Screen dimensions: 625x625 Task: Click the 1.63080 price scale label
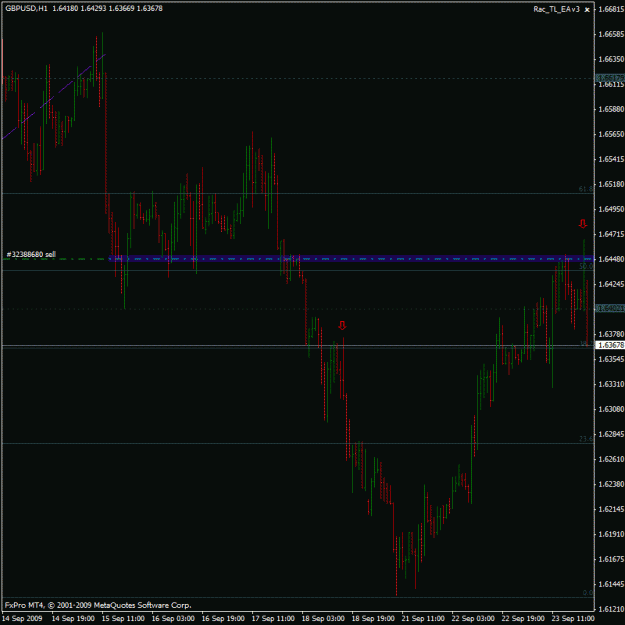point(611,409)
